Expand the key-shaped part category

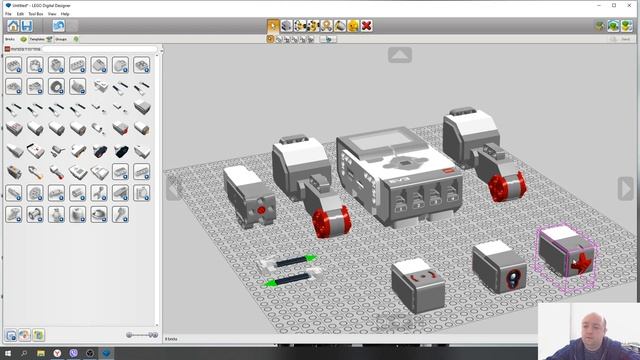(120, 214)
